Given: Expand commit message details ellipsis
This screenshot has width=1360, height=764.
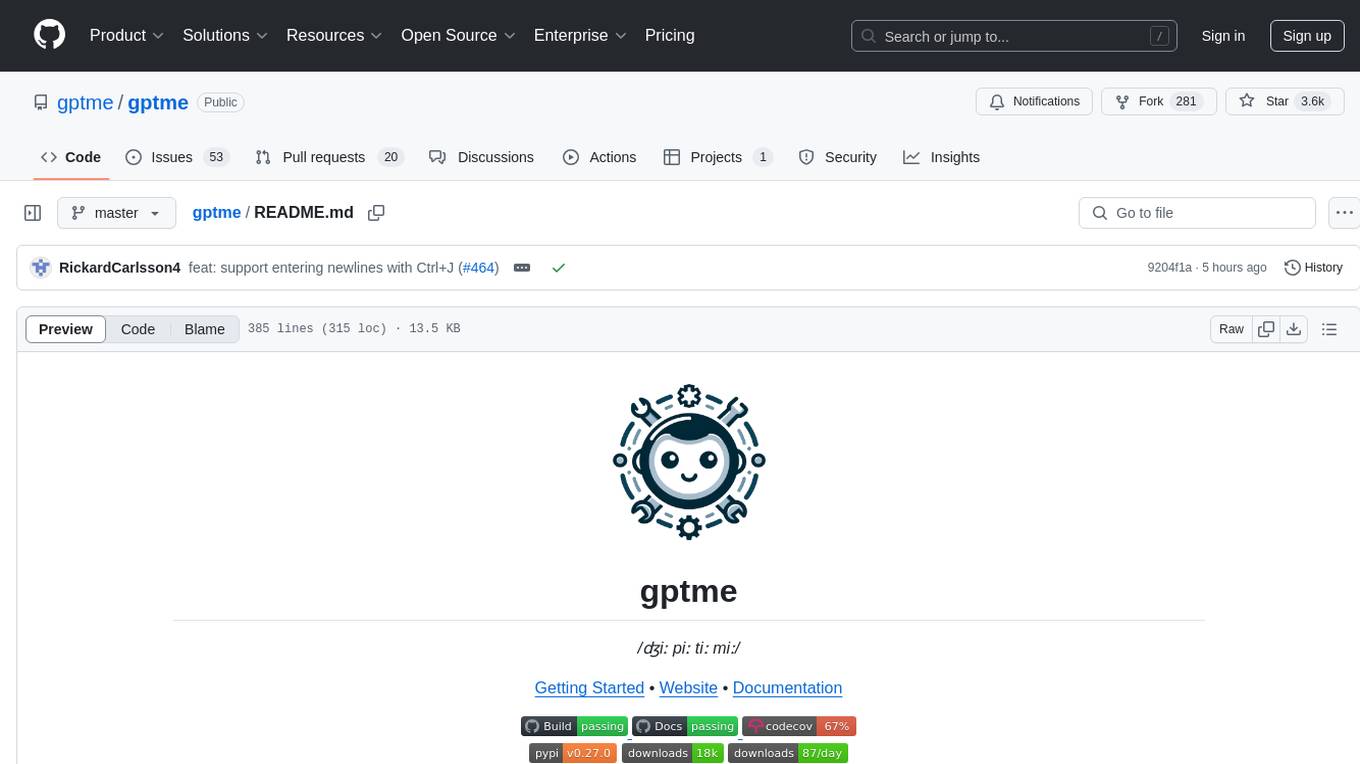Looking at the screenshot, I should click(522, 268).
